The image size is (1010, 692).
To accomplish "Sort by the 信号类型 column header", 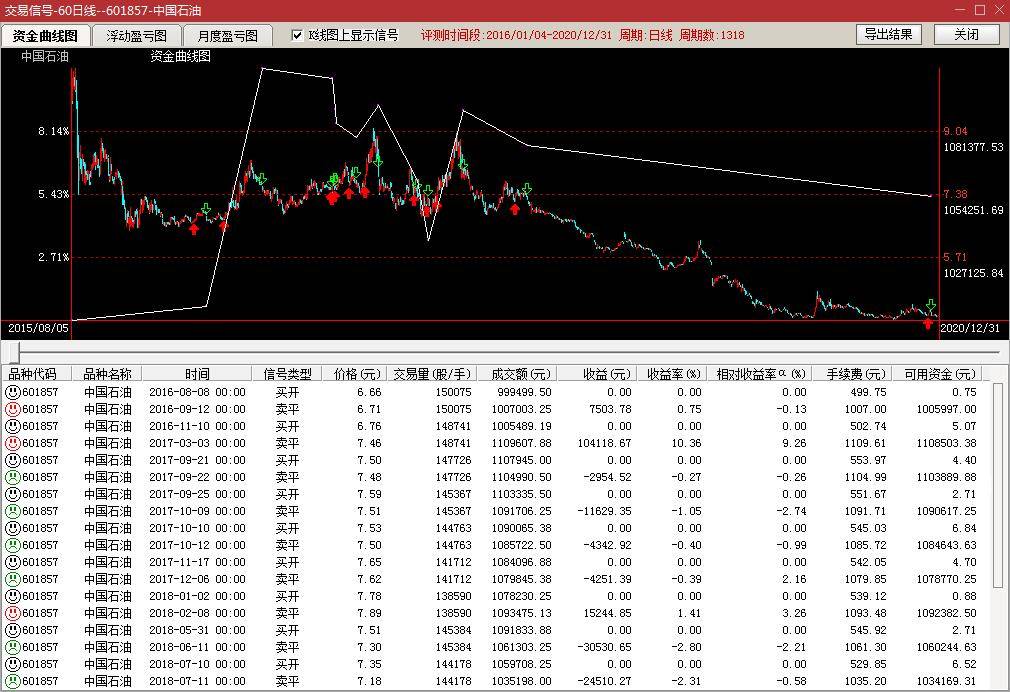I will coord(287,374).
